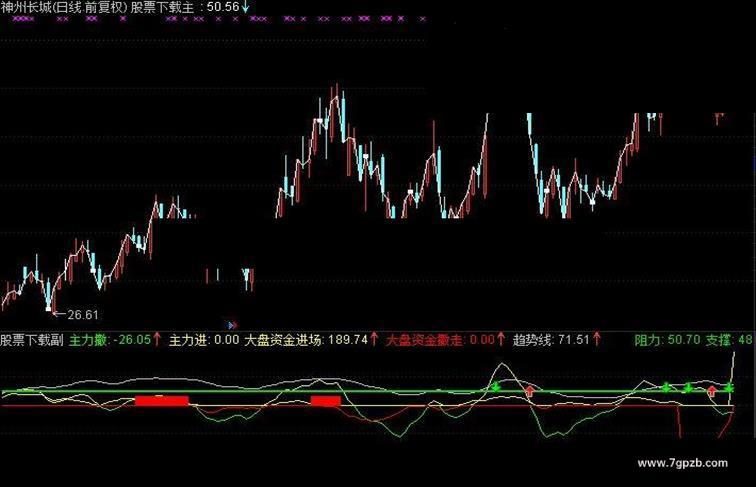Select the 股票下载副 sub-indicator name
756x487 pixels.
32,340
